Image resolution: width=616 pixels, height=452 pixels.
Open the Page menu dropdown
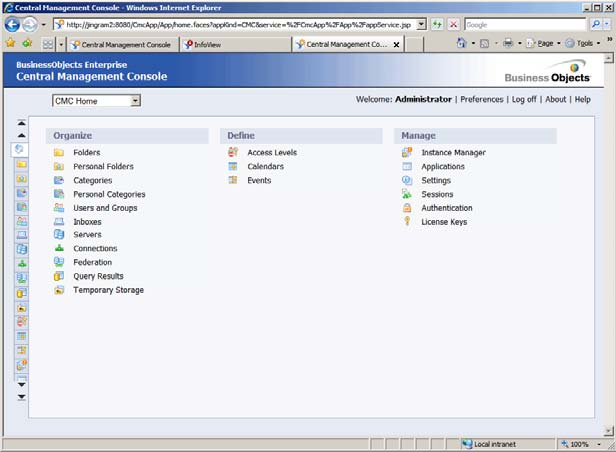(543, 43)
